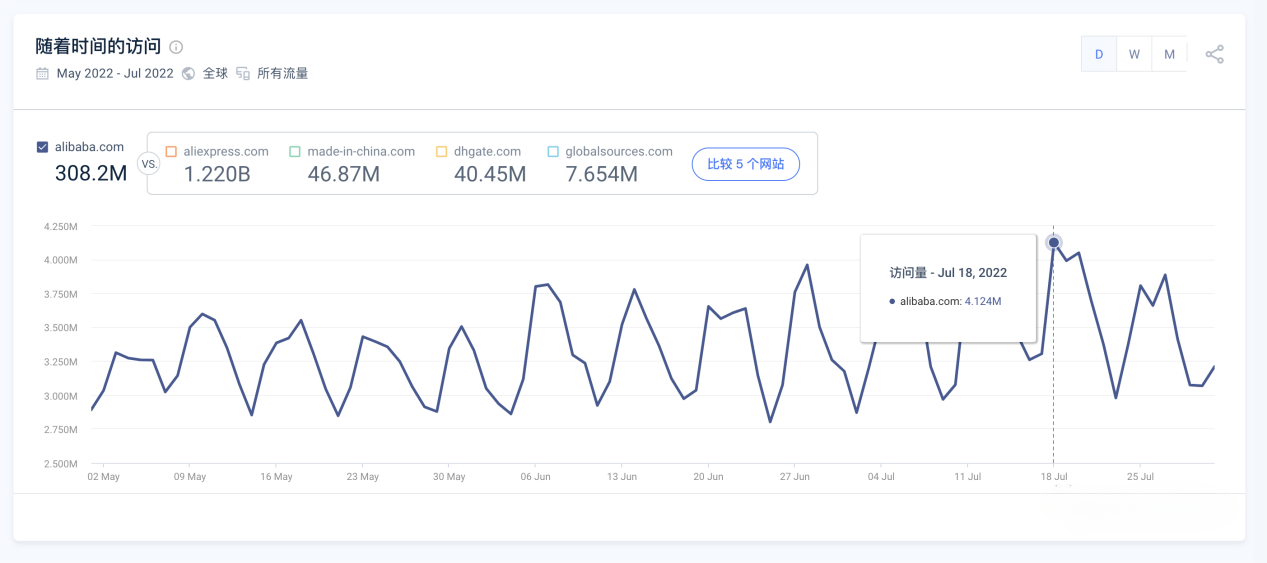Screen dimensions: 1267x563
Task: Click the 访问量 - Jul 18, 2022 tooltip title
Action: click(x=948, y=272)
